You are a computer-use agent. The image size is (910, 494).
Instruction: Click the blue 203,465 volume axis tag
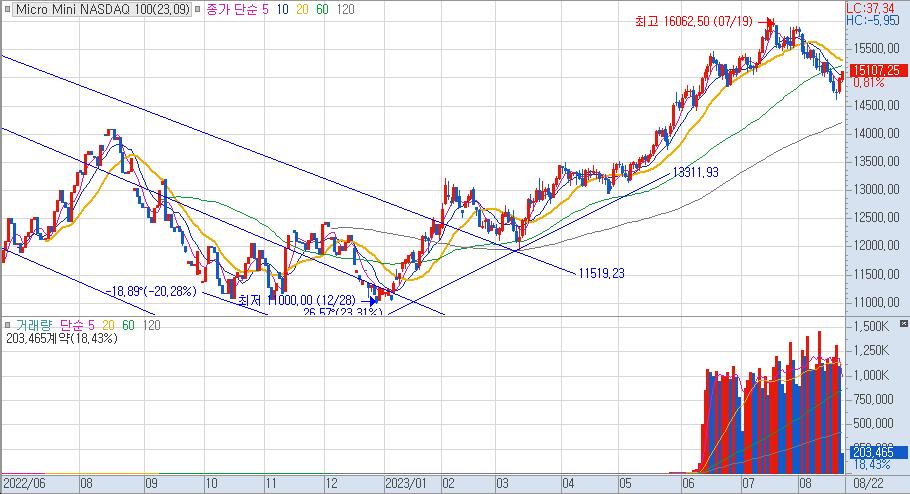pos(878,452)
